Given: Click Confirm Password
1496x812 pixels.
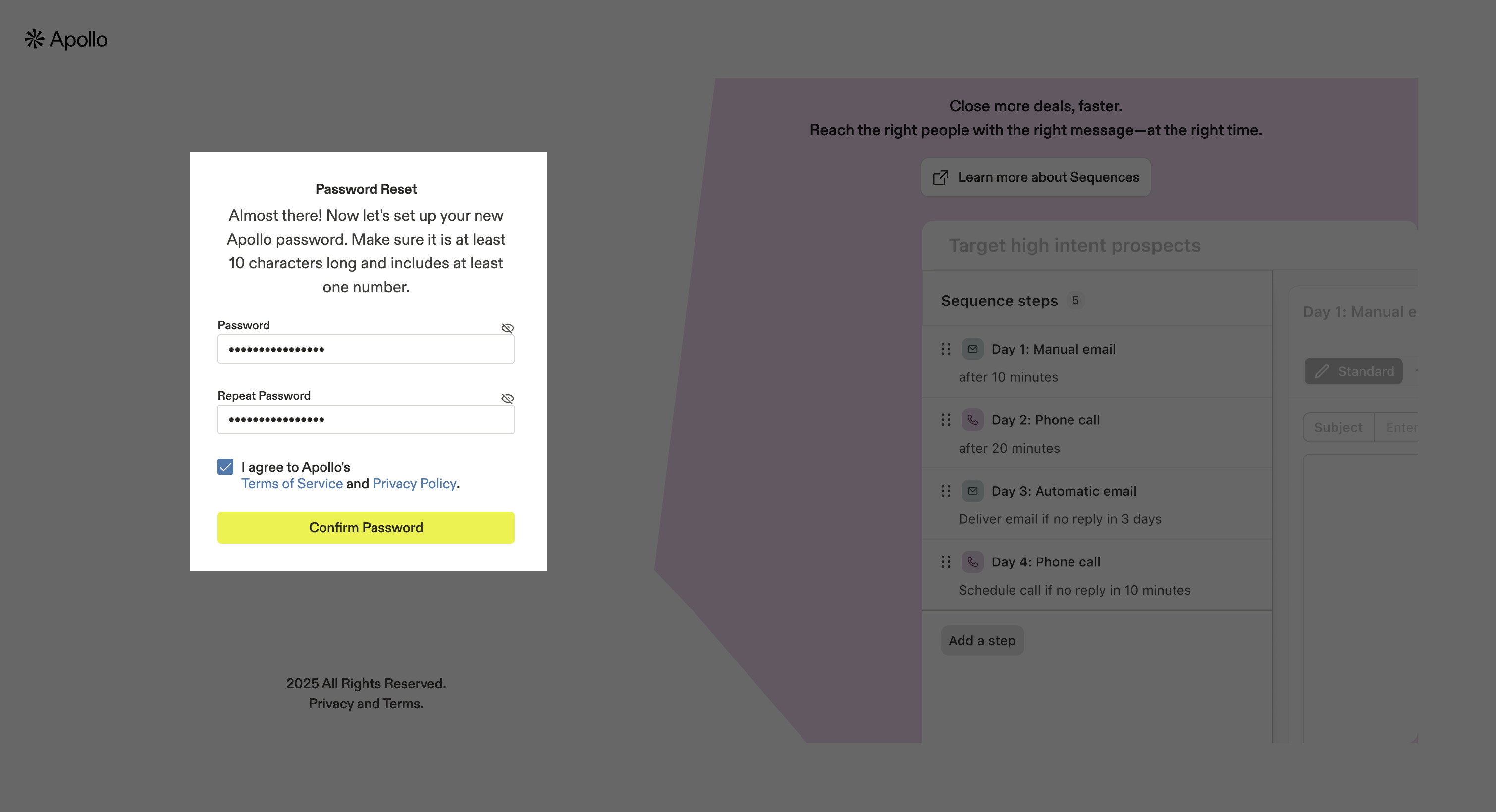Looking at the screenshot, I should [x=366, y=528].
